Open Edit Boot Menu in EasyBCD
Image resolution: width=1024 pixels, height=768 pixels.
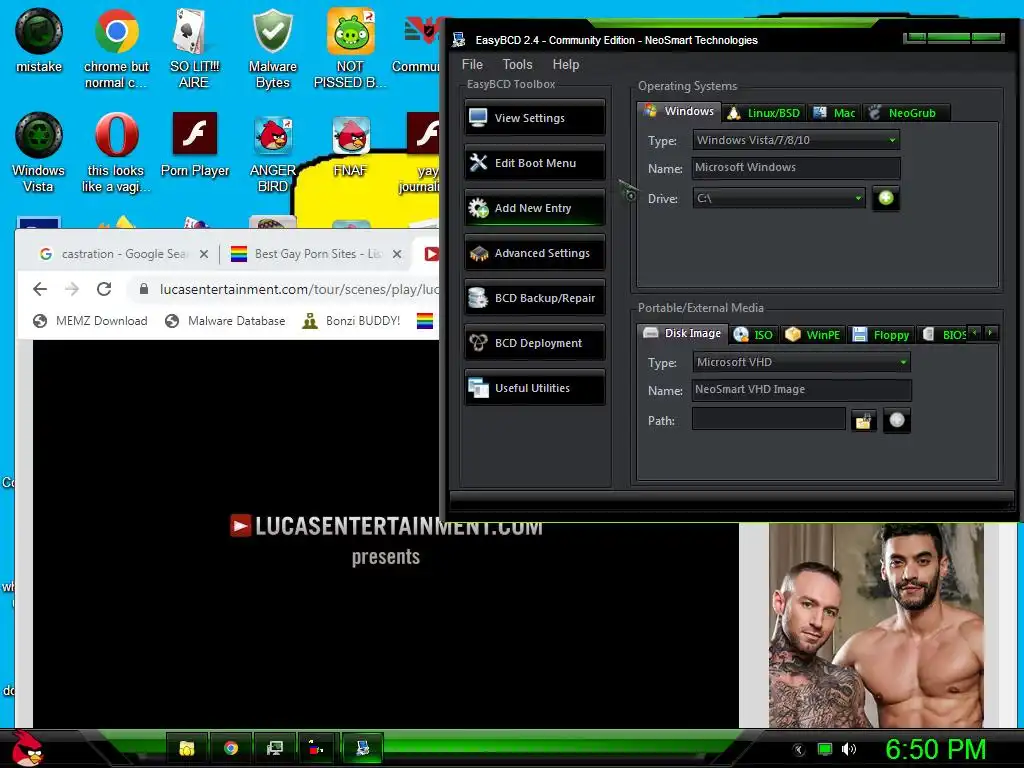tap(534, 163)
